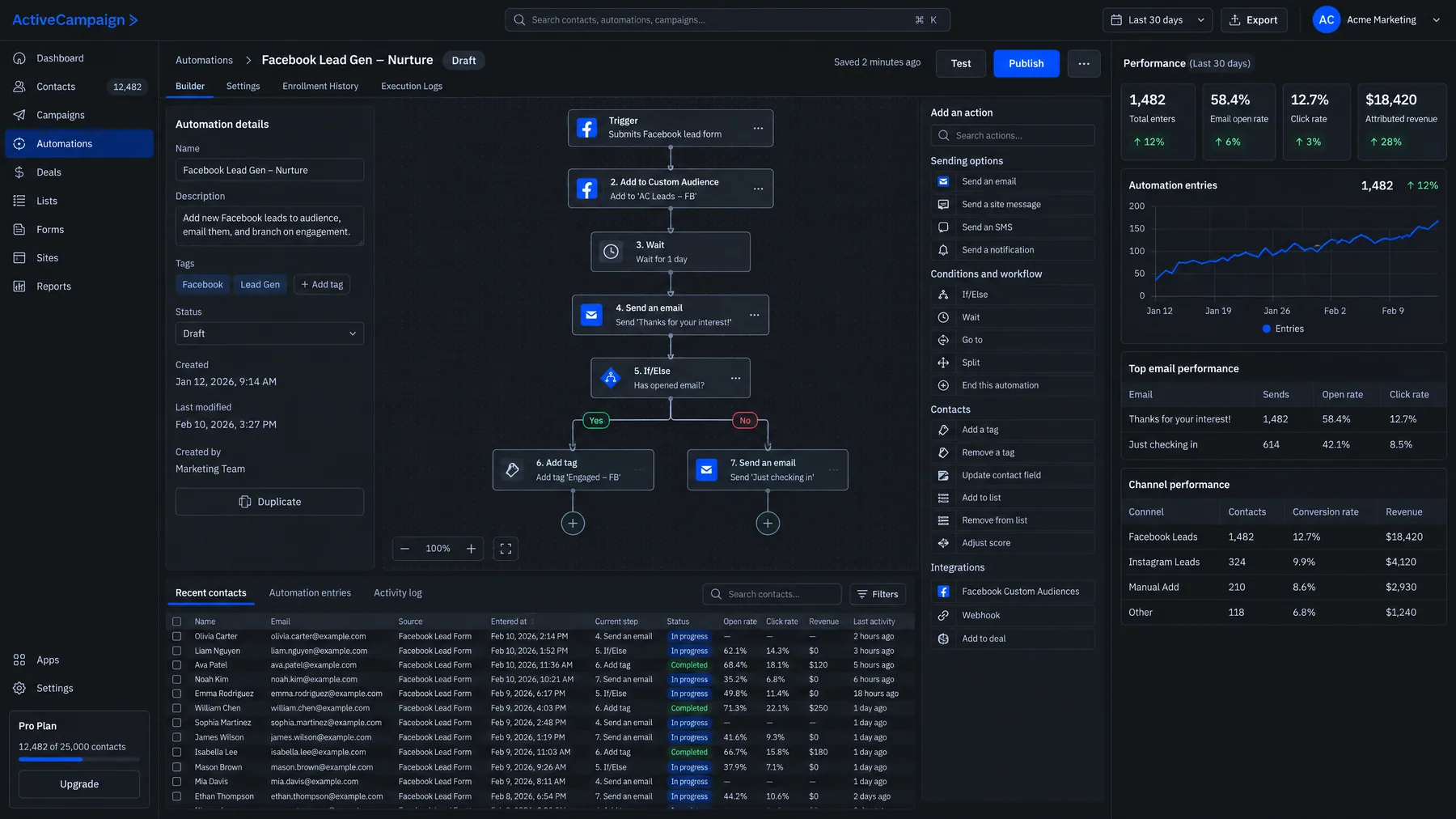1456x819 pixels.
Task: Click the Upgrade plan button
Action: tap(79, 784)
